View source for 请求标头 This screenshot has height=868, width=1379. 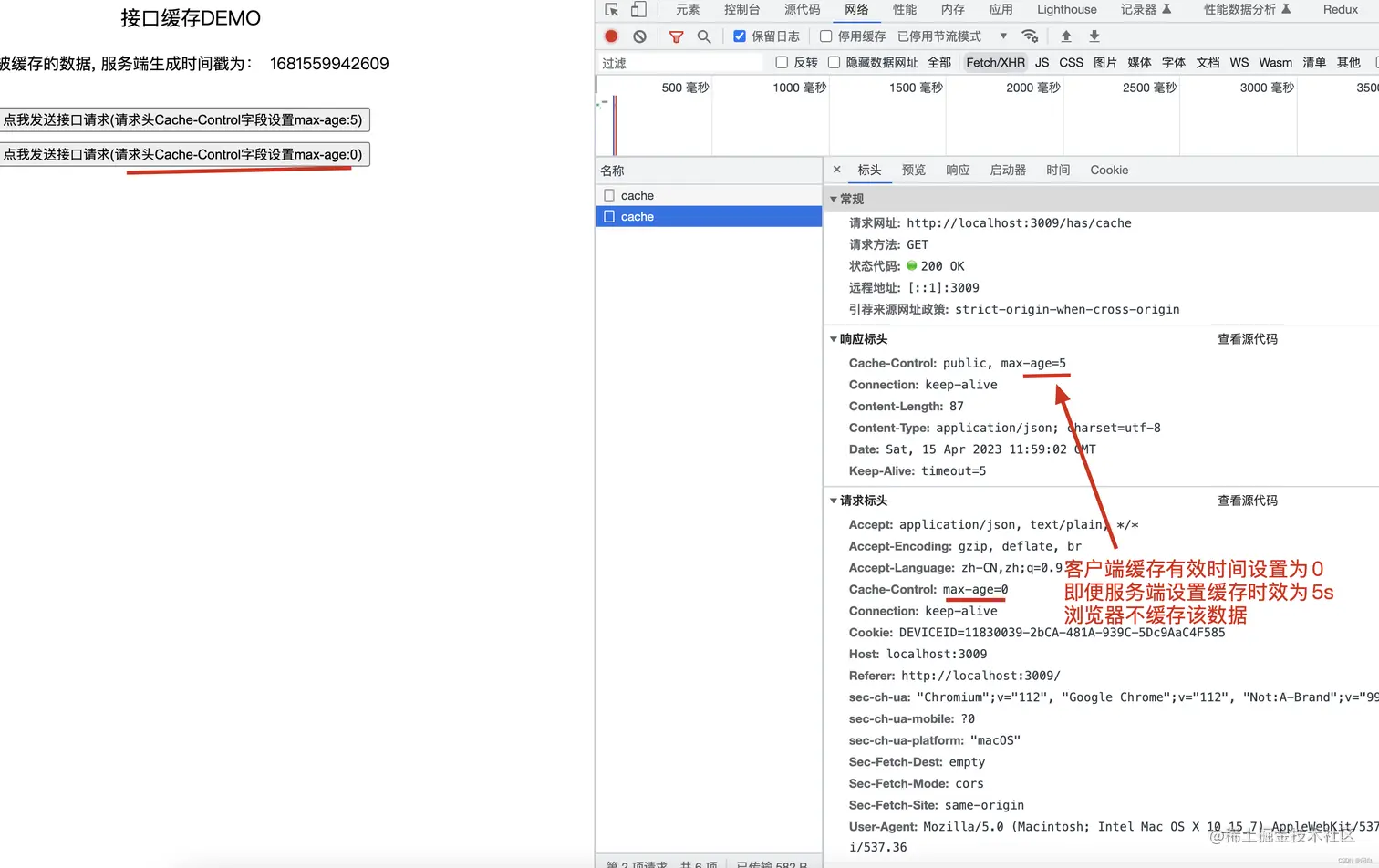pyautogui.click(x=1248, y=501)
